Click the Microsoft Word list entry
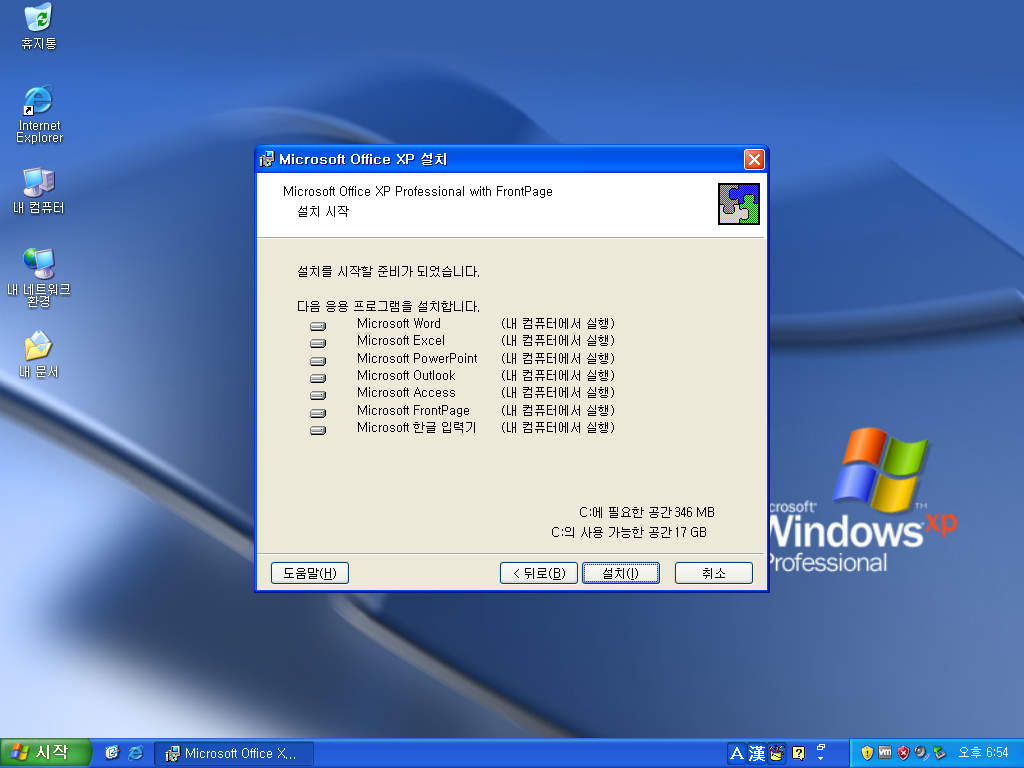The width and height of the screenshot is (1024, 768). (399, 323)
